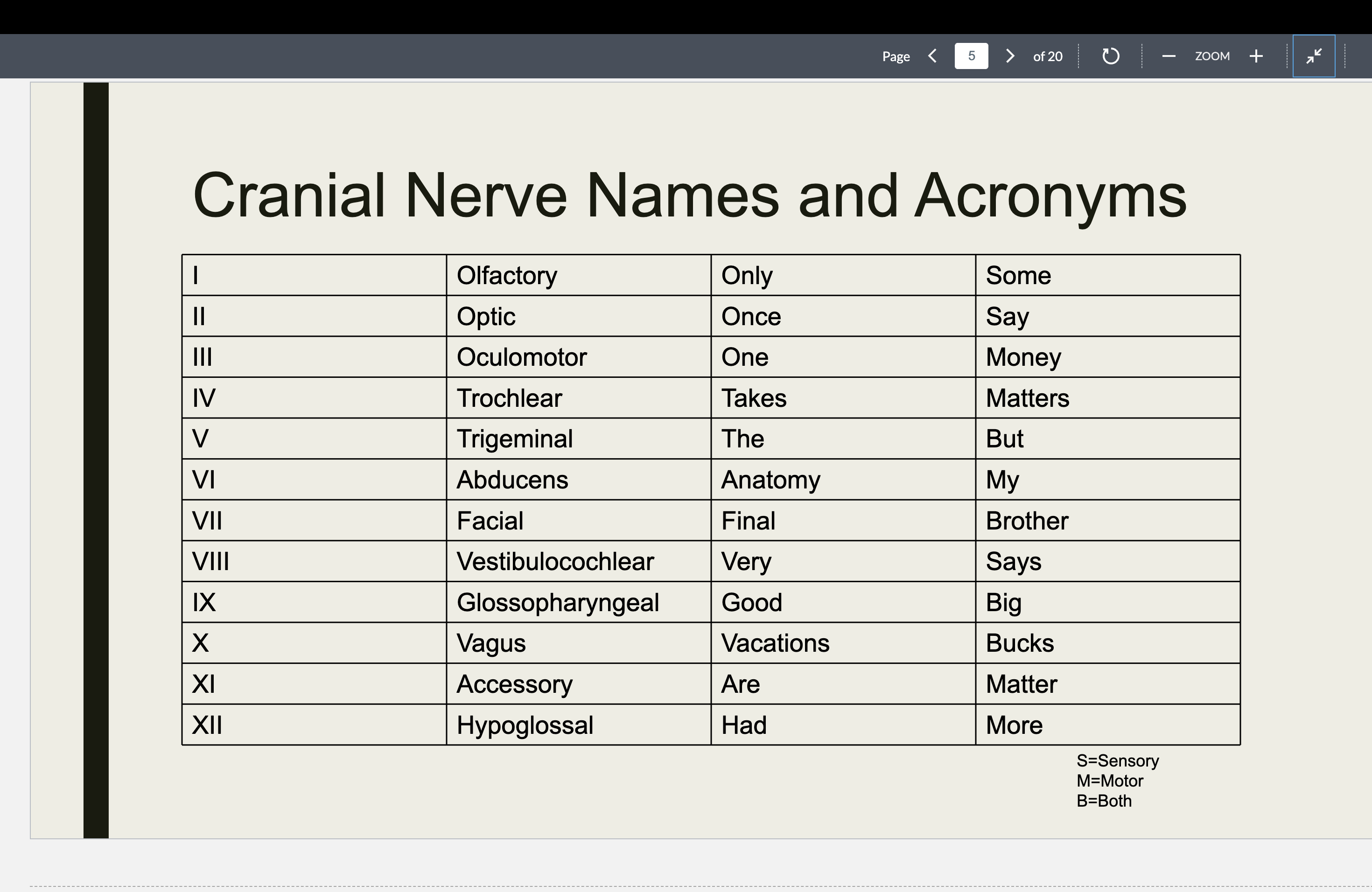The image size is (1372, 892).
Task: Select the 'Bucks' mnemonic cell
Action: 1019,643
